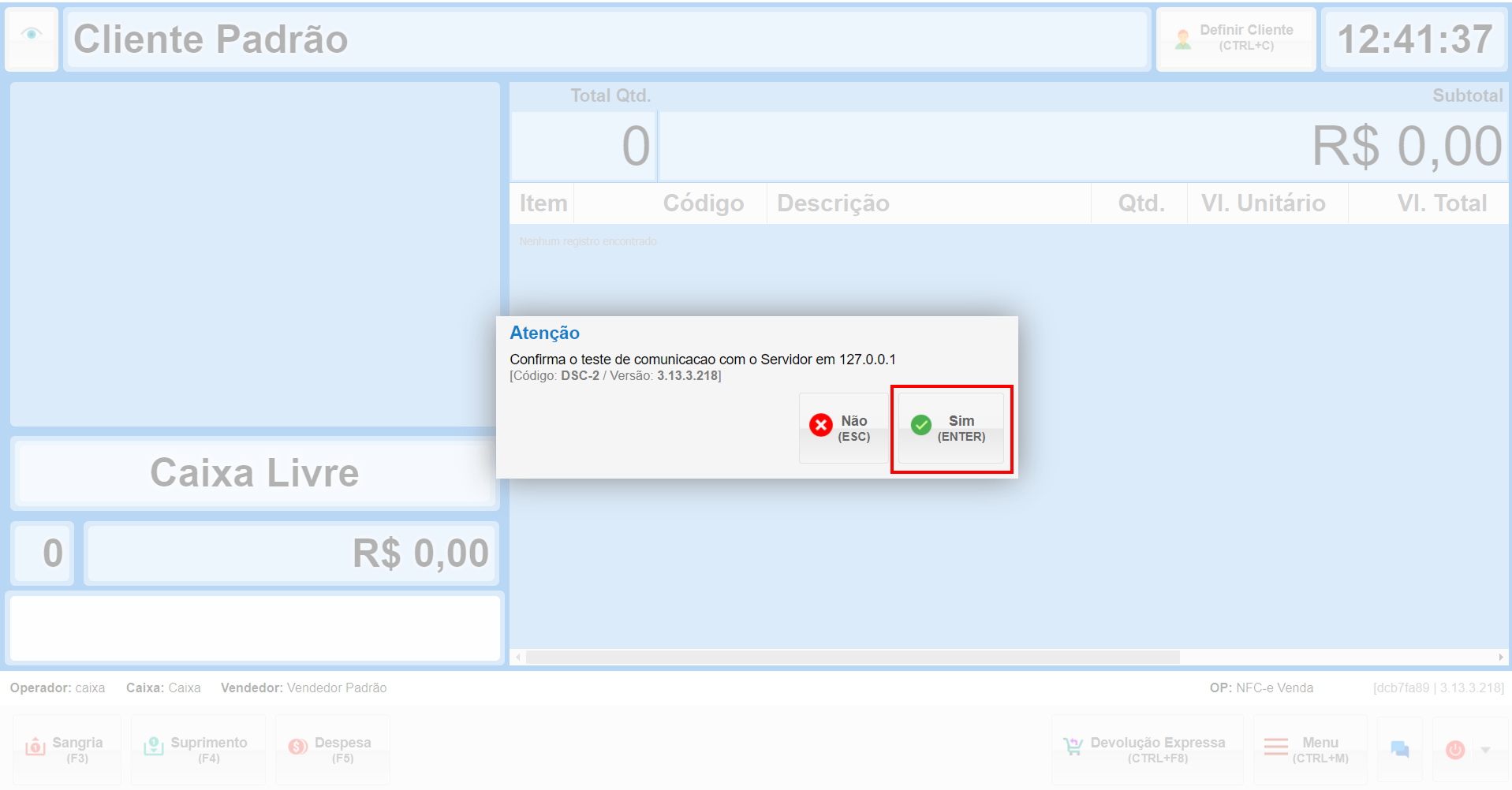Screen dimensions: 1512x790
Task: Click the red power icon
Action: tap(1455, 749)
